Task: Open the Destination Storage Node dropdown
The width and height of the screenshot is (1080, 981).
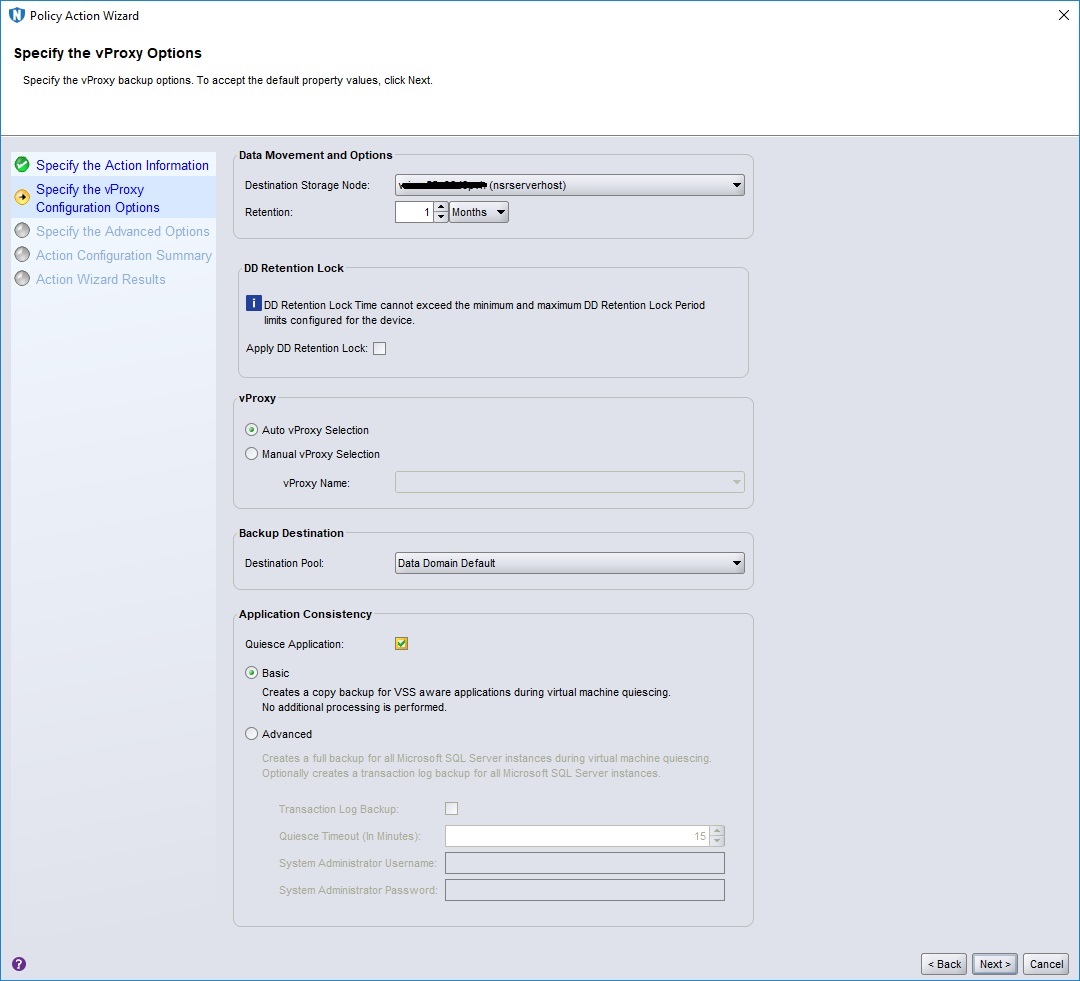Action: [736, 185]
